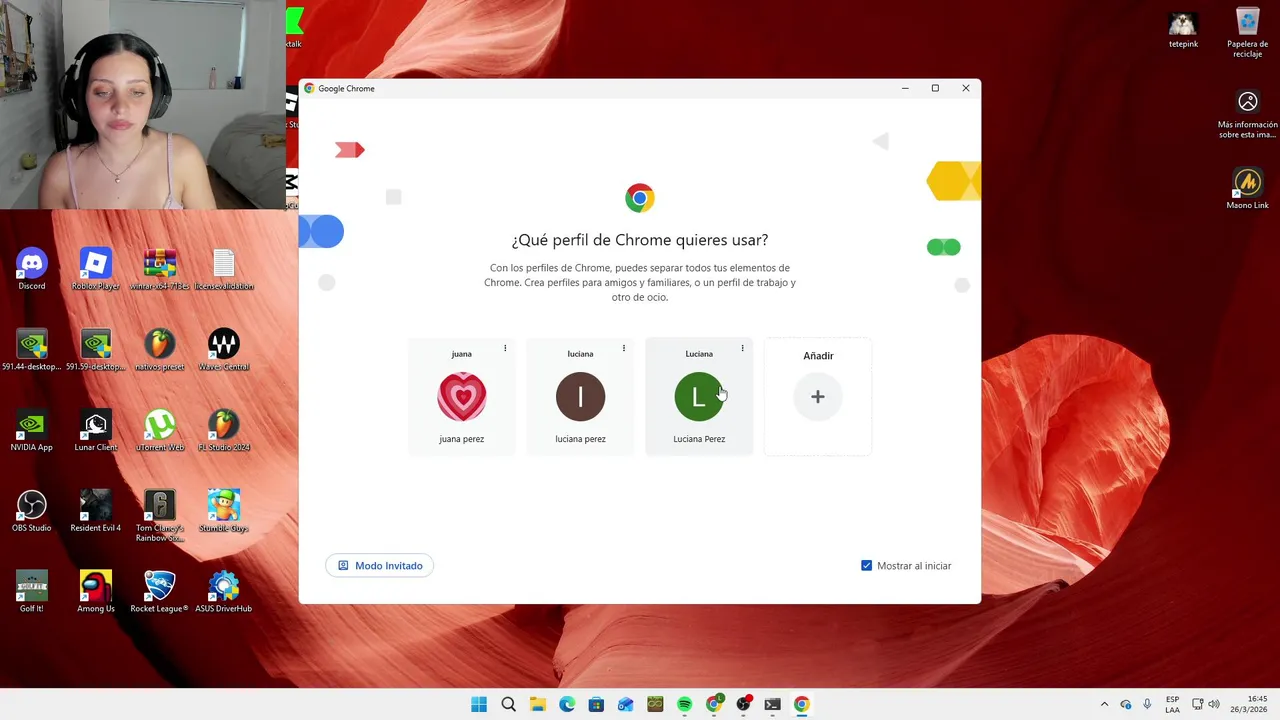Image resolution: width=1280 pixels, height=720 pixels.
Task: Open uTorrent Web shortcut
Action: [160, 431]
